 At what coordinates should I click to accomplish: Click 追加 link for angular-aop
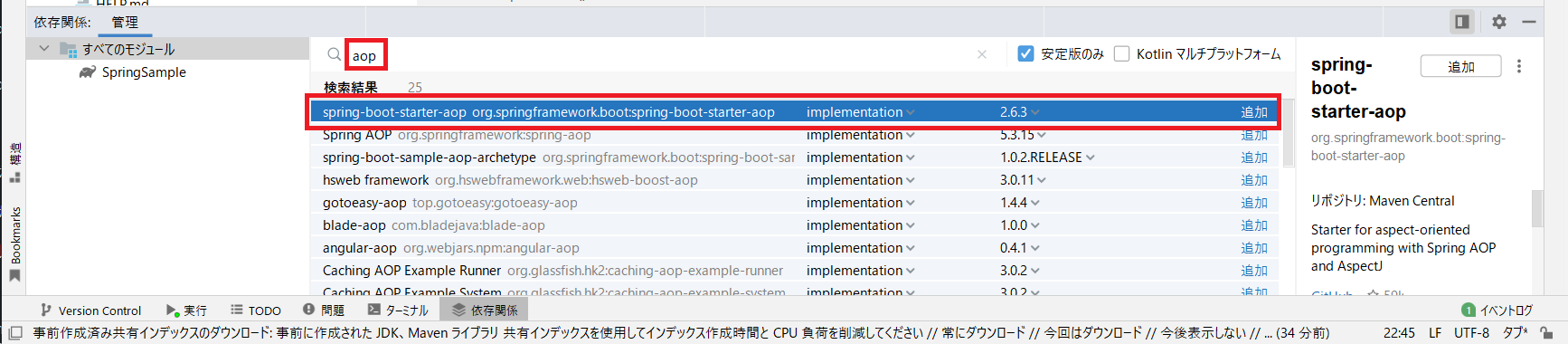click(1254, 248)
